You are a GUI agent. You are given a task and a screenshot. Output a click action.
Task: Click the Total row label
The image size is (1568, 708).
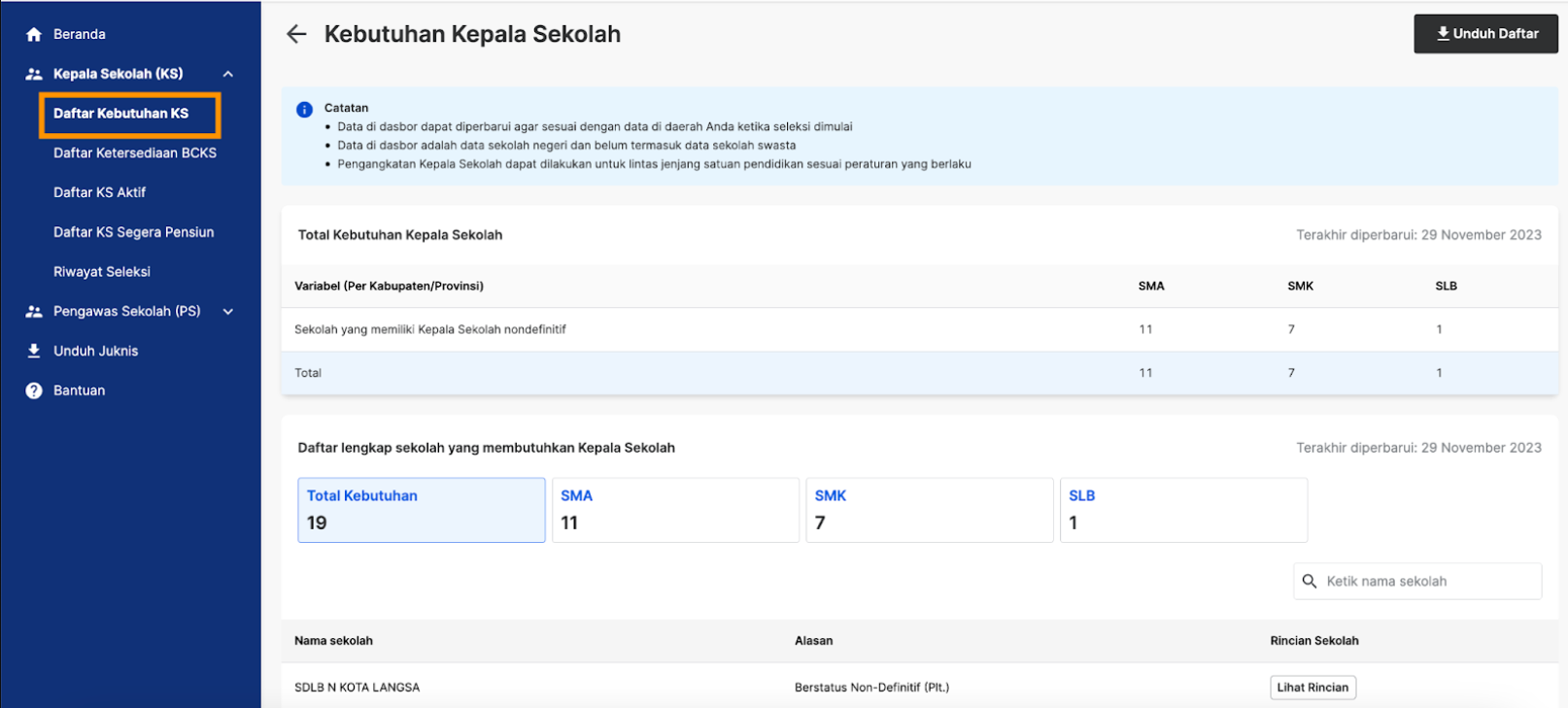pos(308,373)
